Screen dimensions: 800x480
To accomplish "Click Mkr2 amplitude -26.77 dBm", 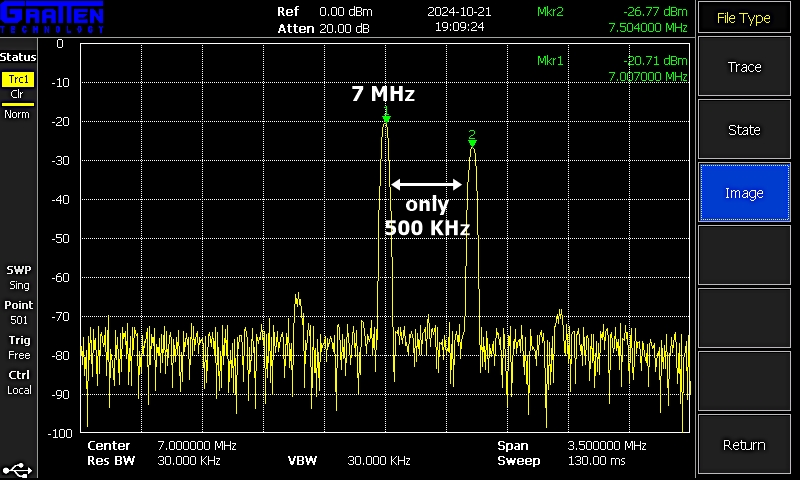I will [655, 11].
